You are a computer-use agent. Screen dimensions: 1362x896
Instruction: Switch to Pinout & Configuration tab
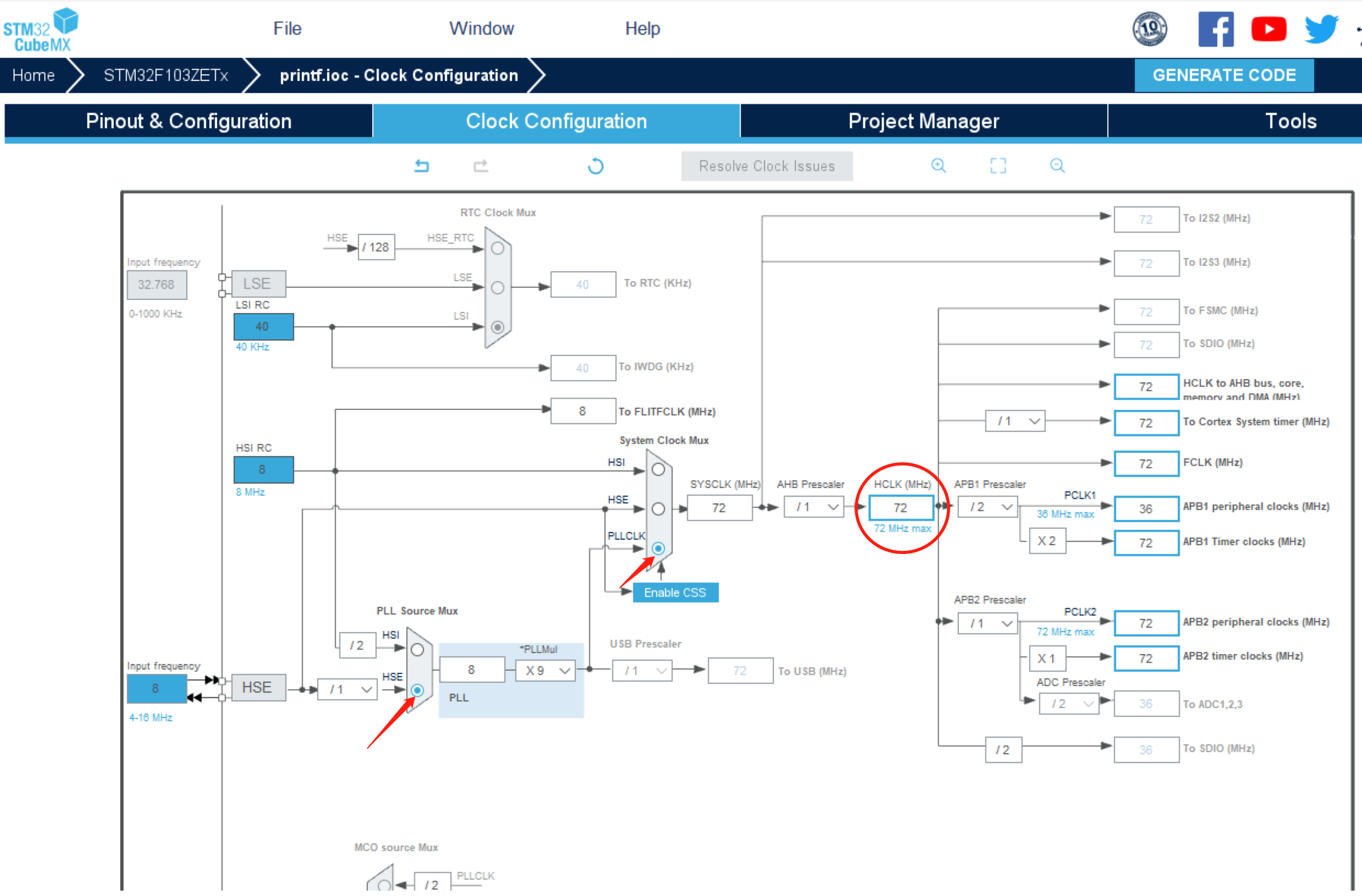(189, 121)
